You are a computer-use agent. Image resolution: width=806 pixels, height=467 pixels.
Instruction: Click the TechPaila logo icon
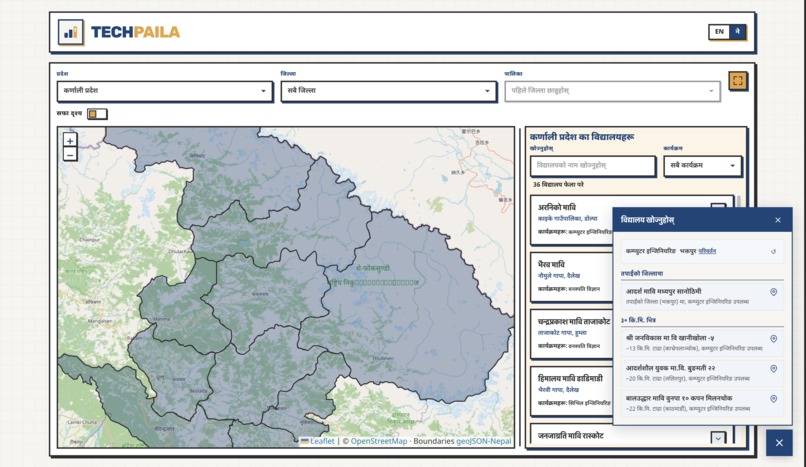pyautogui.click(x=71, y=32)
